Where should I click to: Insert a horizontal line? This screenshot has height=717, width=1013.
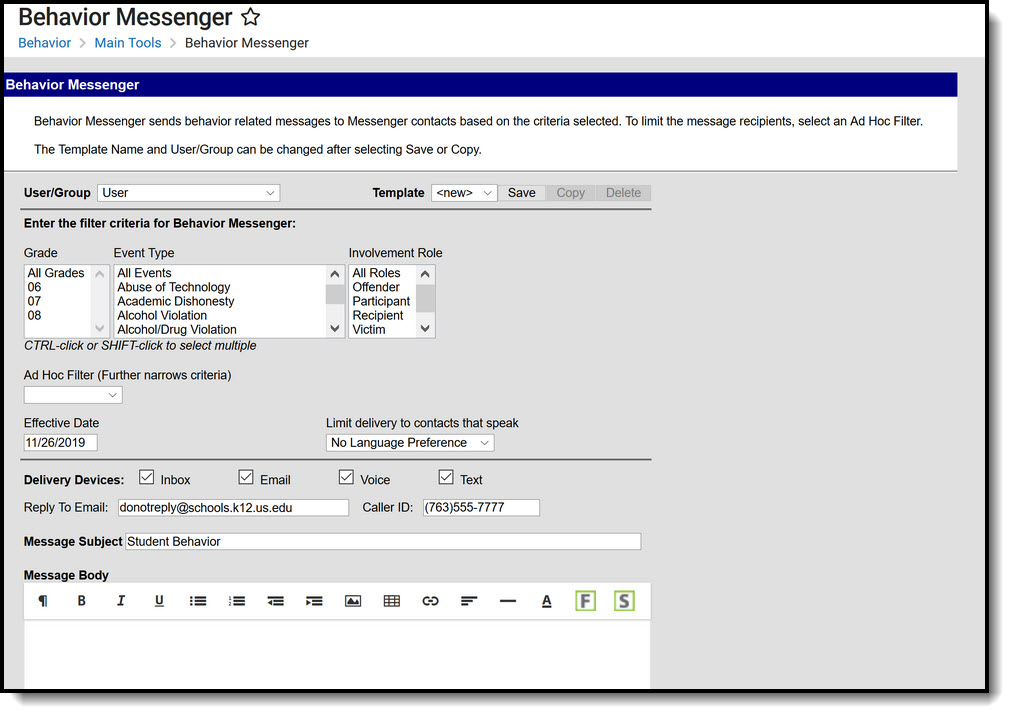click(x=508, y=601)
